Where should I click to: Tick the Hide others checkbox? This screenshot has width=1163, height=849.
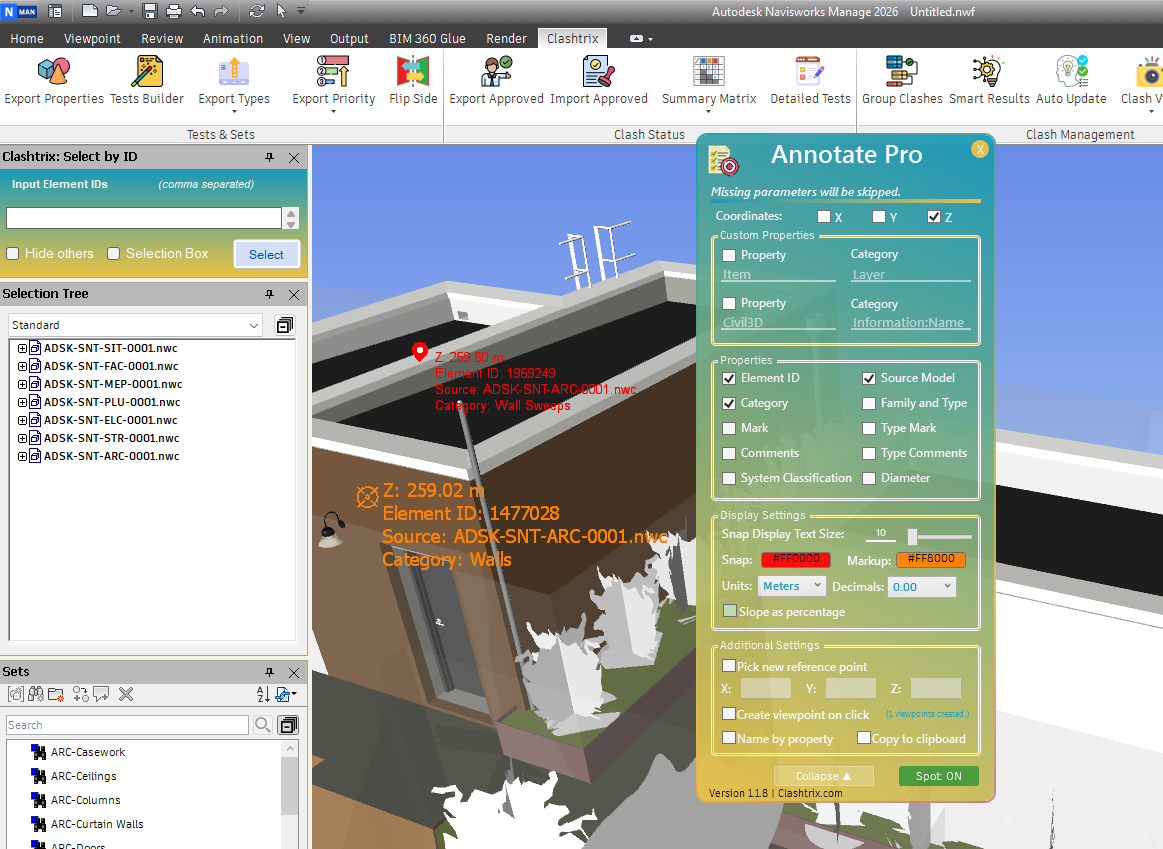click(x=13, y=254)
